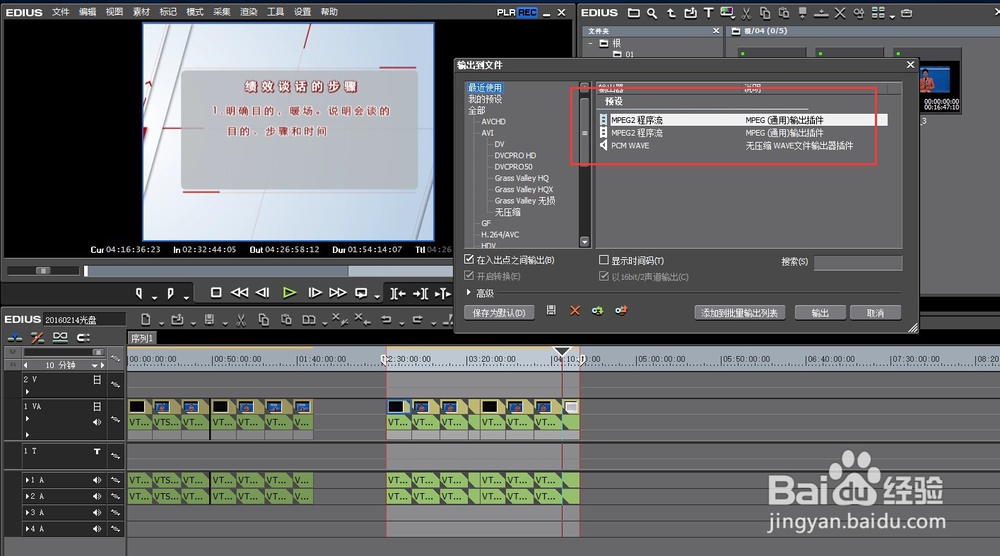Open the timeline scale 10-minute dropdown
The width and height of the screenshot is (1000, 556).
click(94, 365)
